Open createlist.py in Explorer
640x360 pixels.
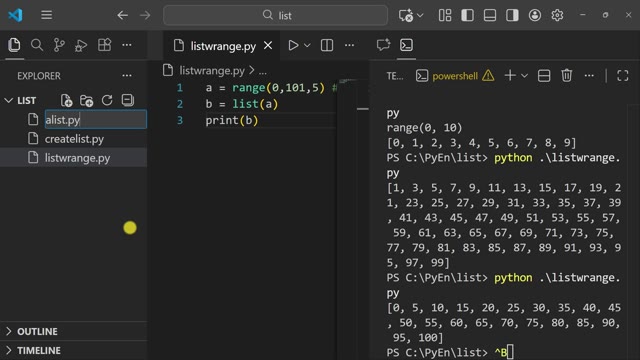click(73, 139)
